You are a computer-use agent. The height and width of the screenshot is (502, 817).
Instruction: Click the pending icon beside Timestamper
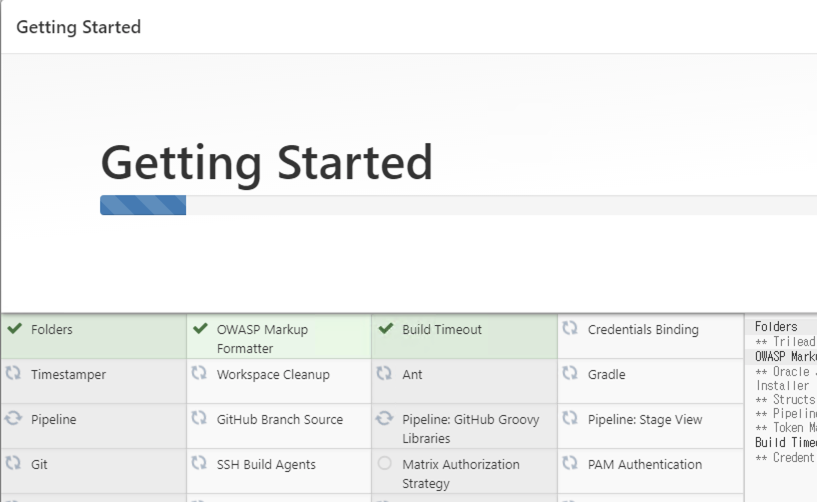pyautogui.click(x=13, y=373)
